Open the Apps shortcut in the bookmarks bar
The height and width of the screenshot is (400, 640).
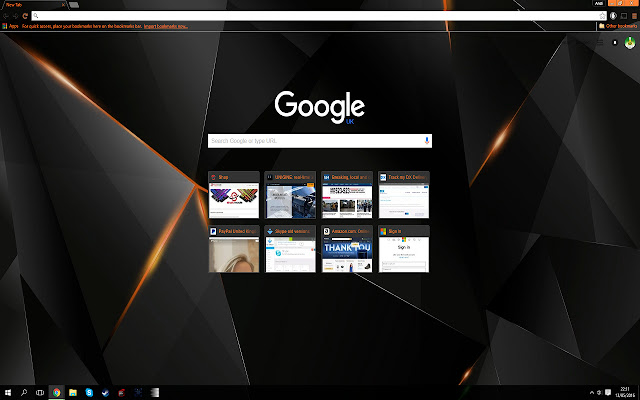pos(10,26)
